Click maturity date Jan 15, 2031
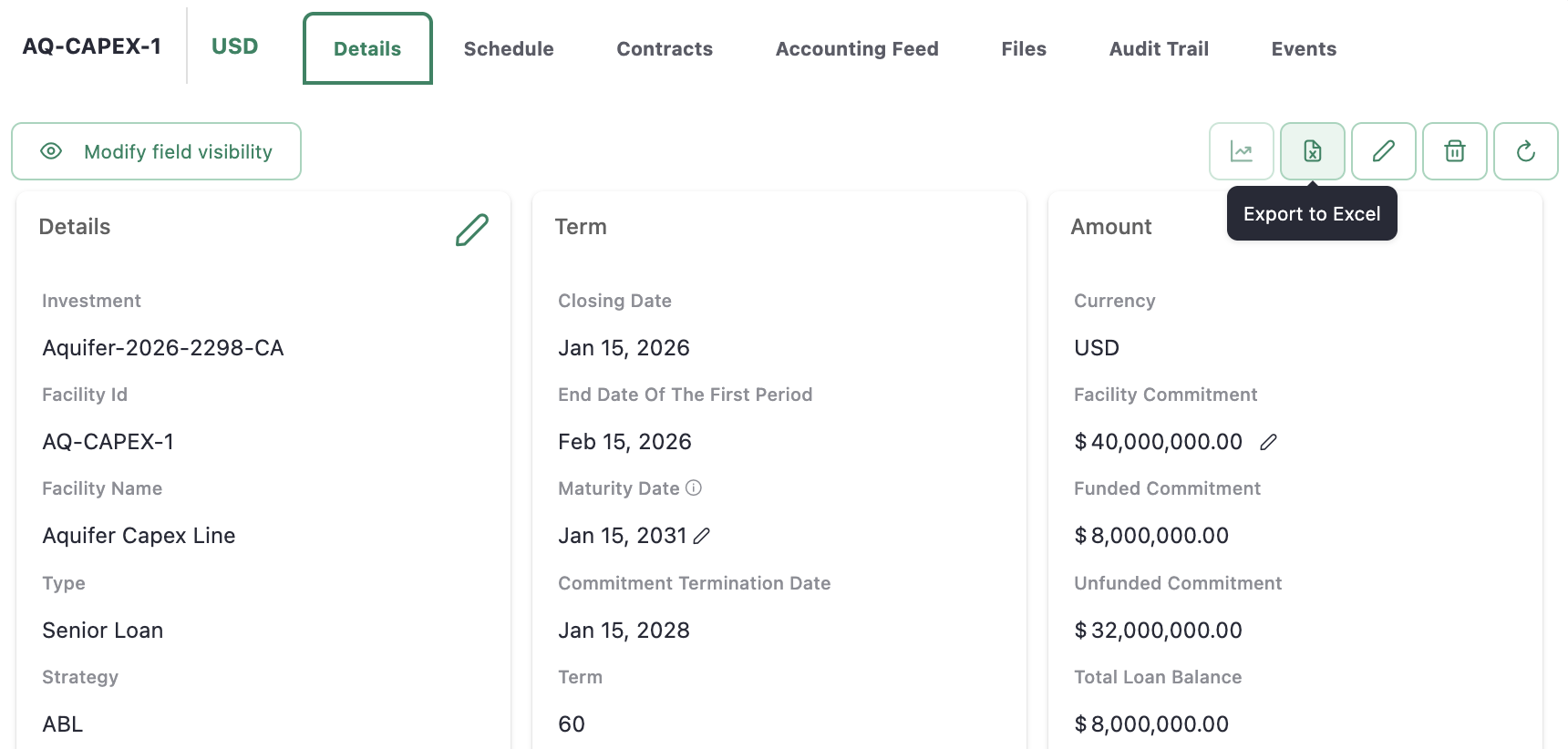 point(622,536)
